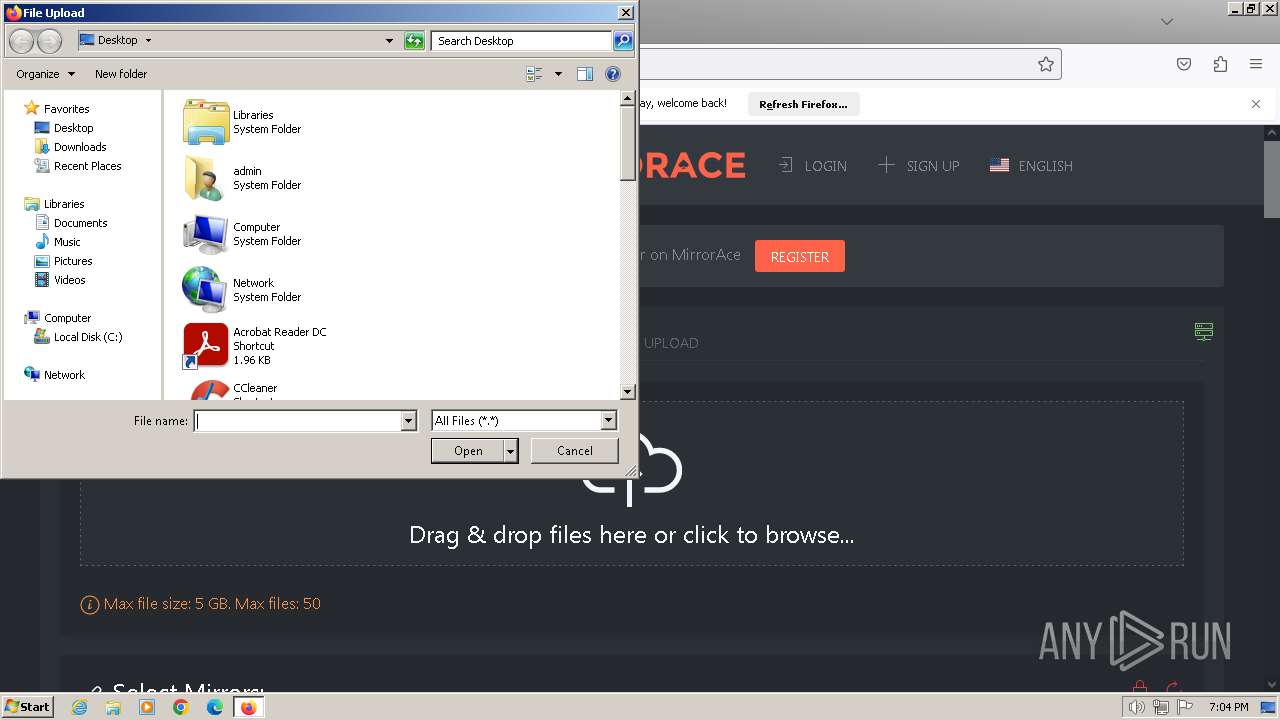Expand the Desktop location dropdown arrow

(149, 41)
